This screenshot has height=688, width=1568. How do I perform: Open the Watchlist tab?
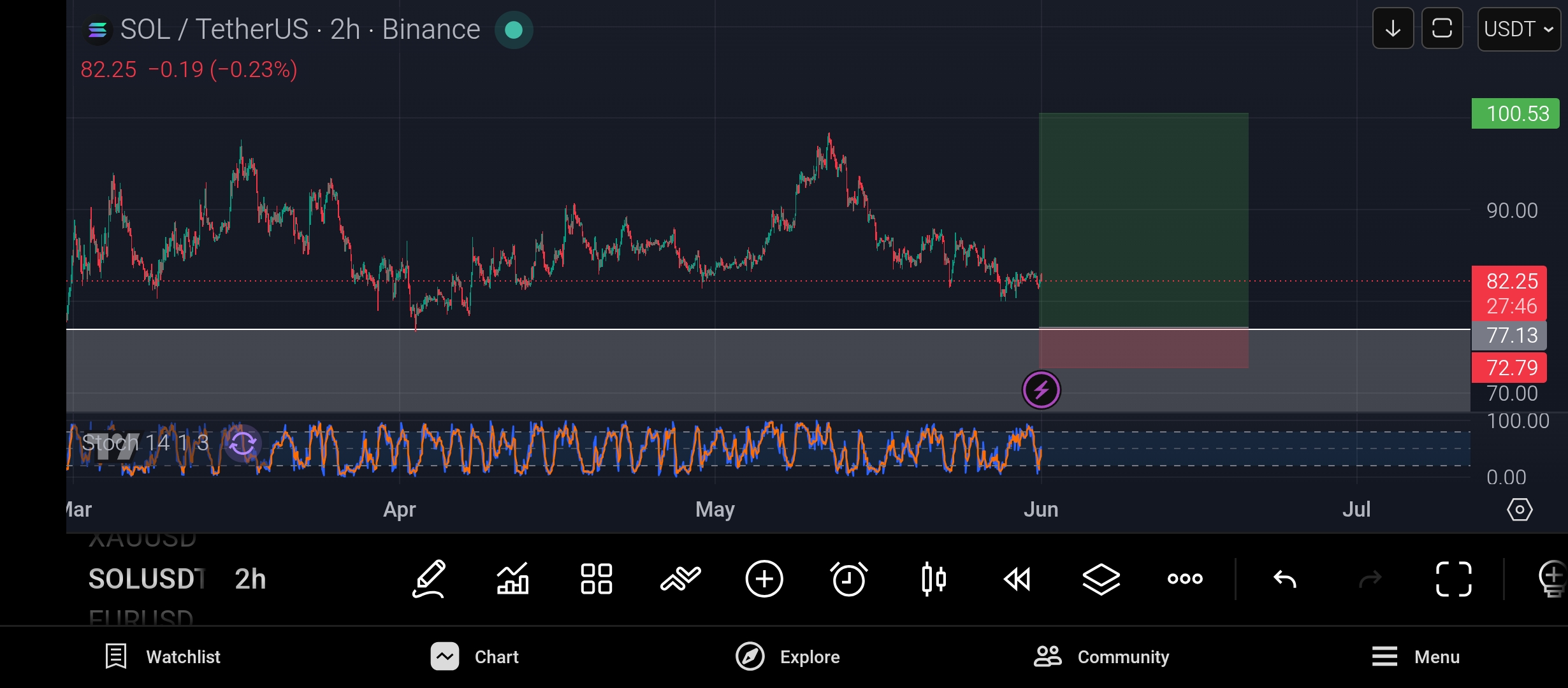click(x=163, y=657)
